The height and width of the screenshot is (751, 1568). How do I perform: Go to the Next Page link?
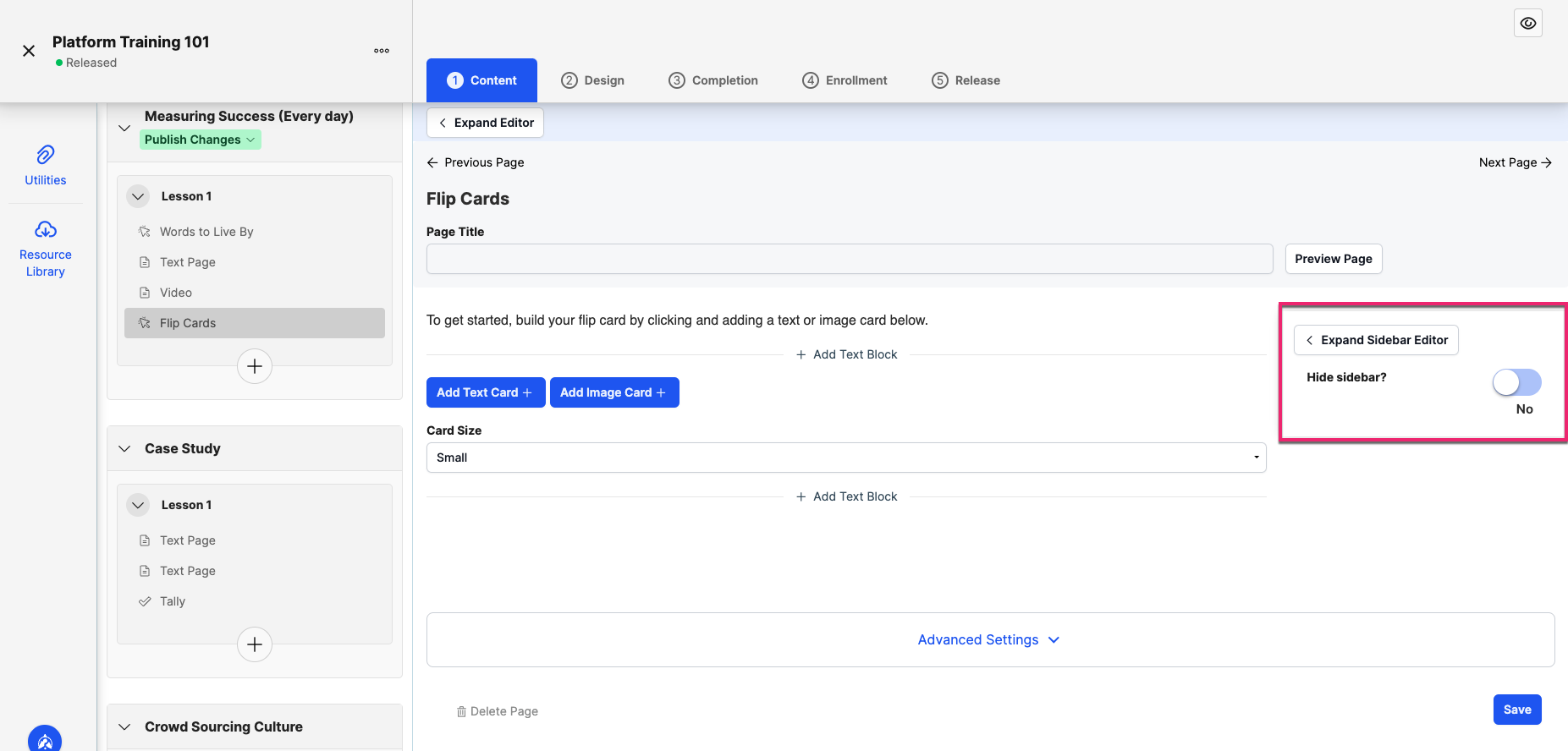tap(1515, 162)
